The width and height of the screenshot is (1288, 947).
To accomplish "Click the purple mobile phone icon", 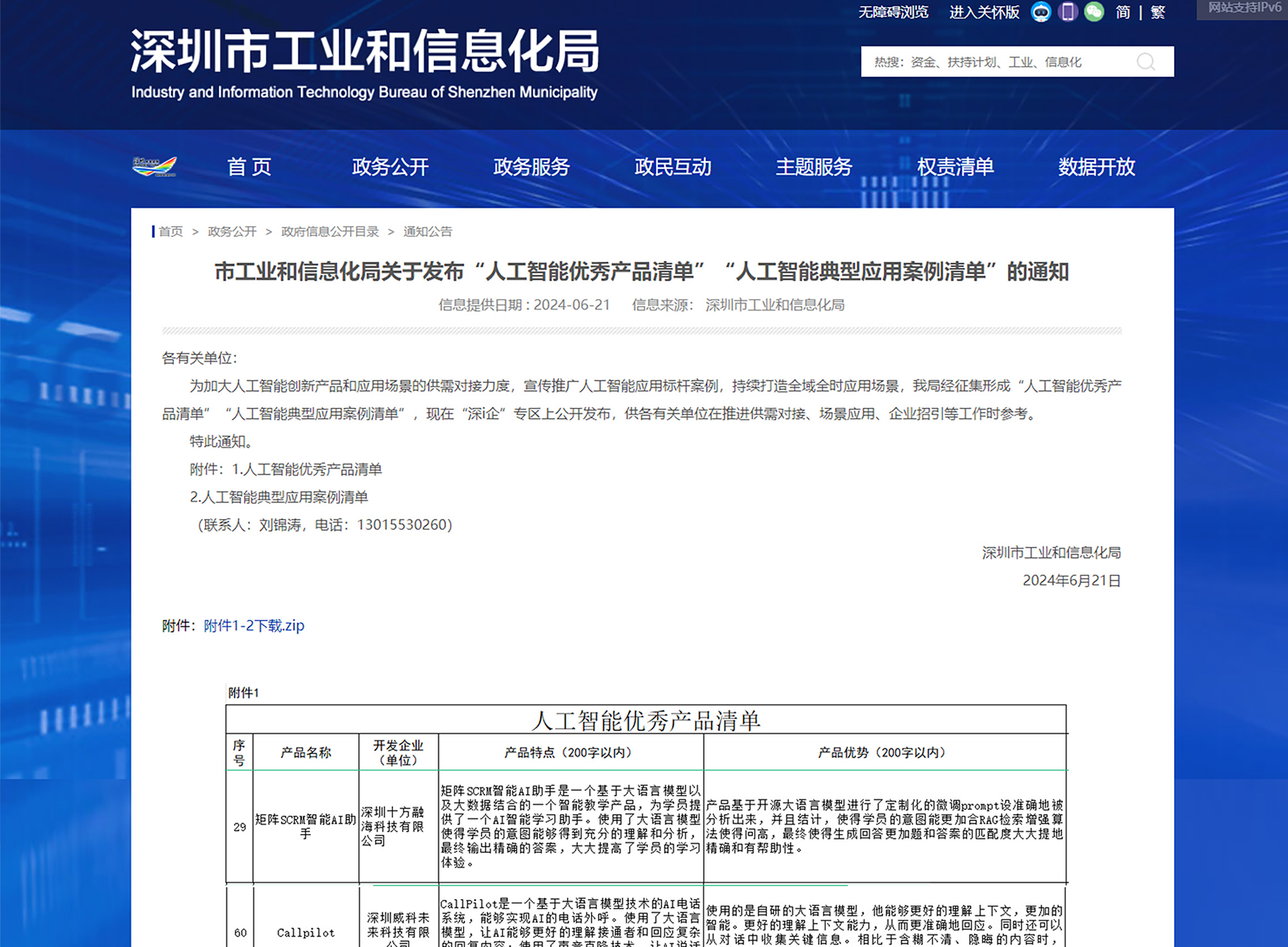I will coord(1068,12).
